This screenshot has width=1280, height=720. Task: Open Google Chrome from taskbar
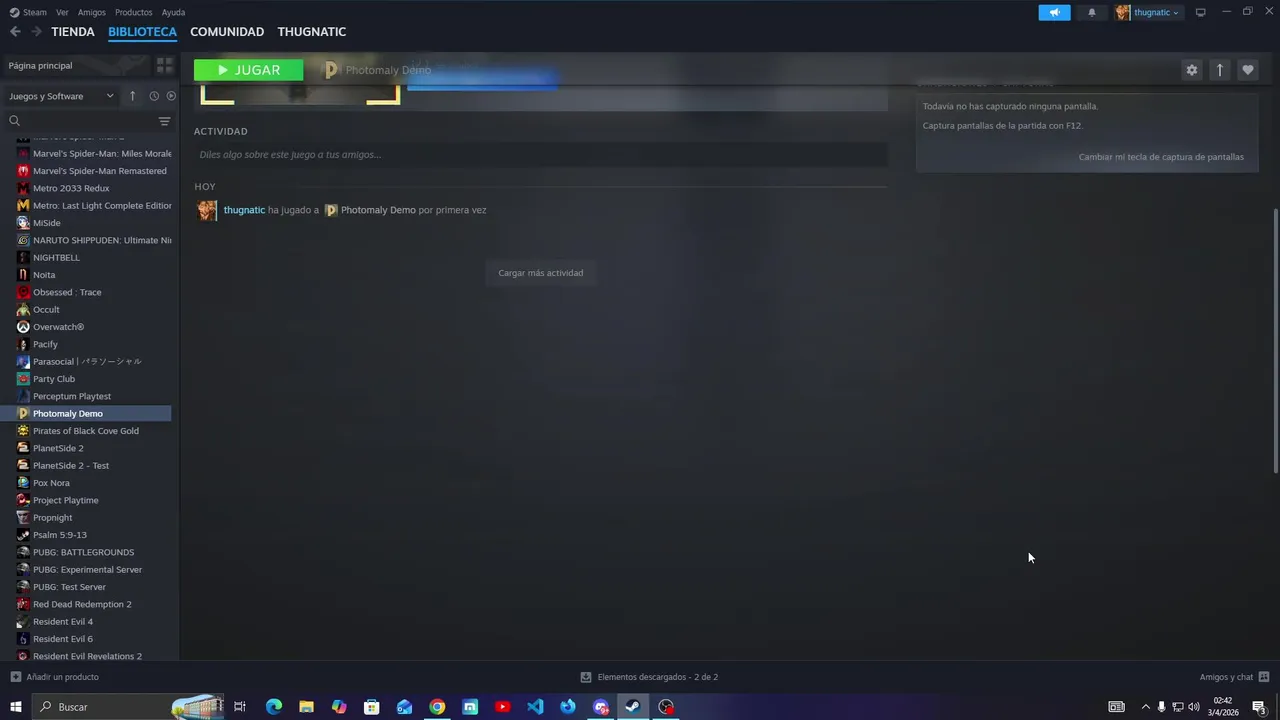pos(437,707)
